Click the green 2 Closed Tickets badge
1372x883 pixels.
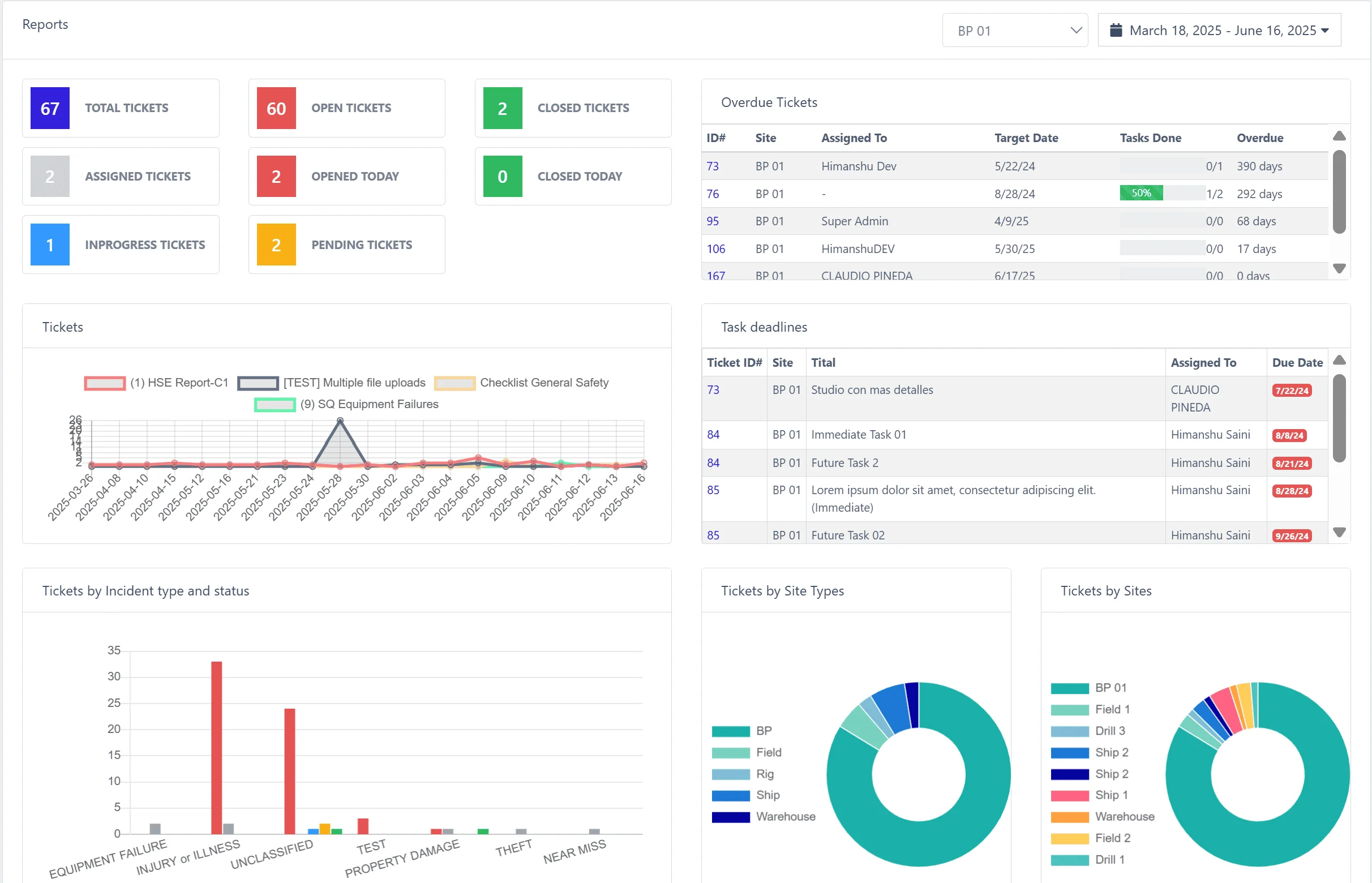[502, 108]
